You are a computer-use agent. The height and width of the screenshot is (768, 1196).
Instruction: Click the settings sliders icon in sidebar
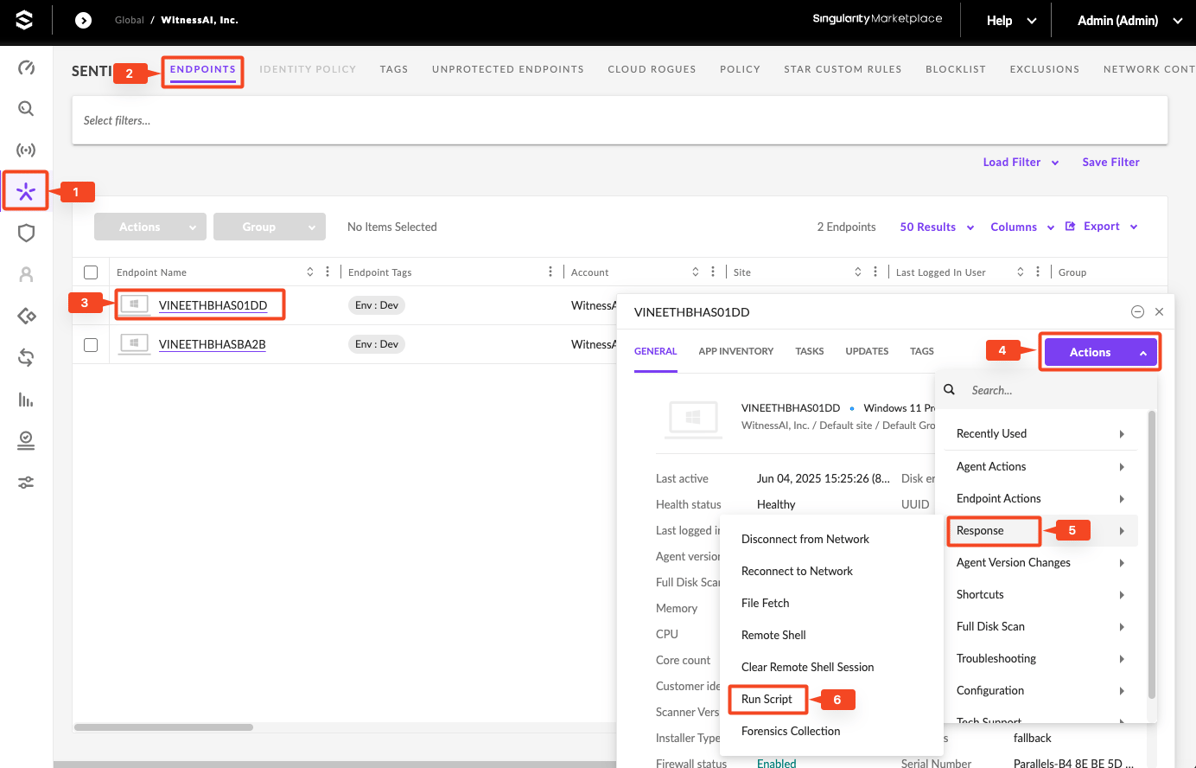coord(26,483)
